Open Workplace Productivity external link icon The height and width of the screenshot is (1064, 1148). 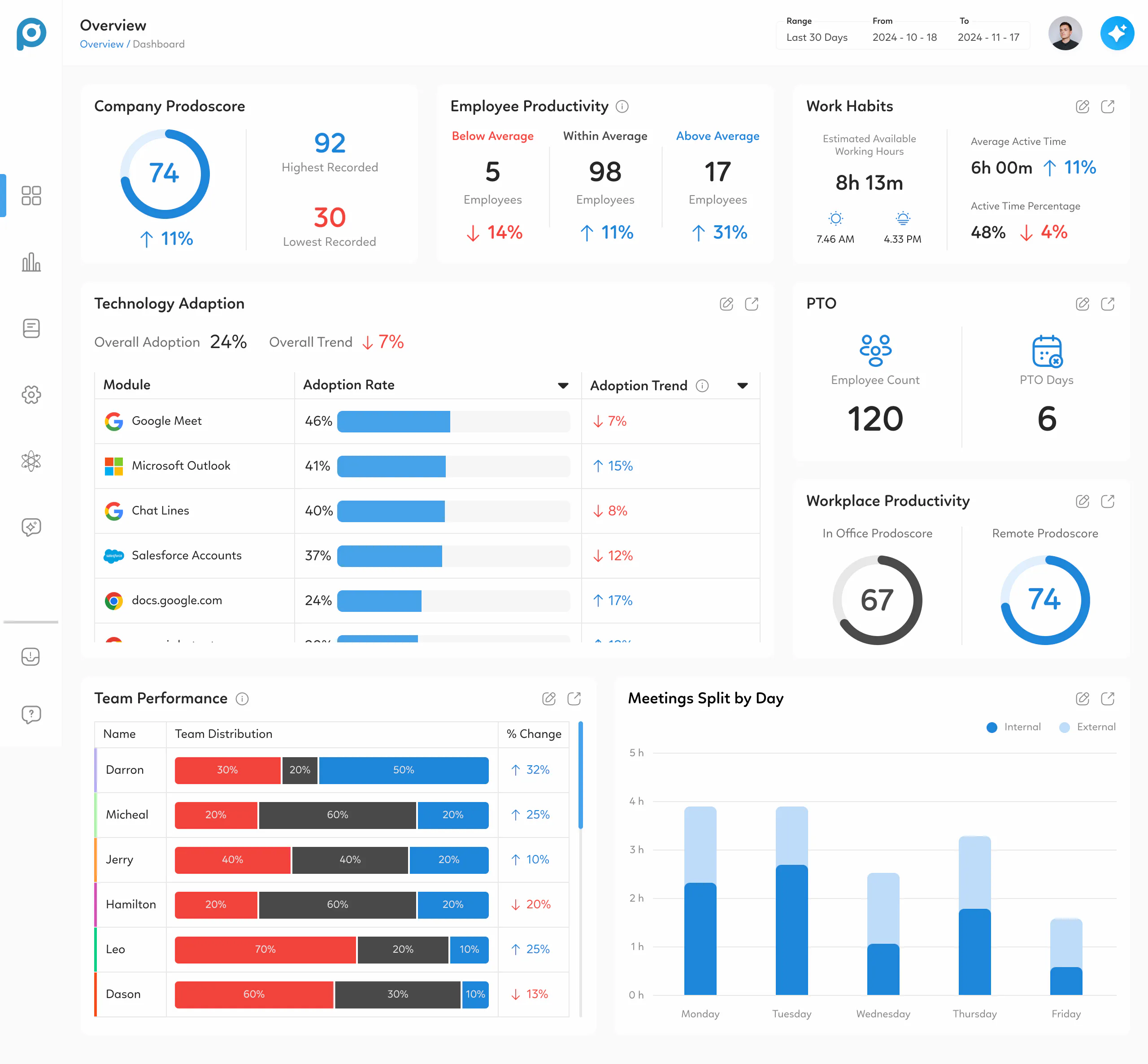point(1108,501)
